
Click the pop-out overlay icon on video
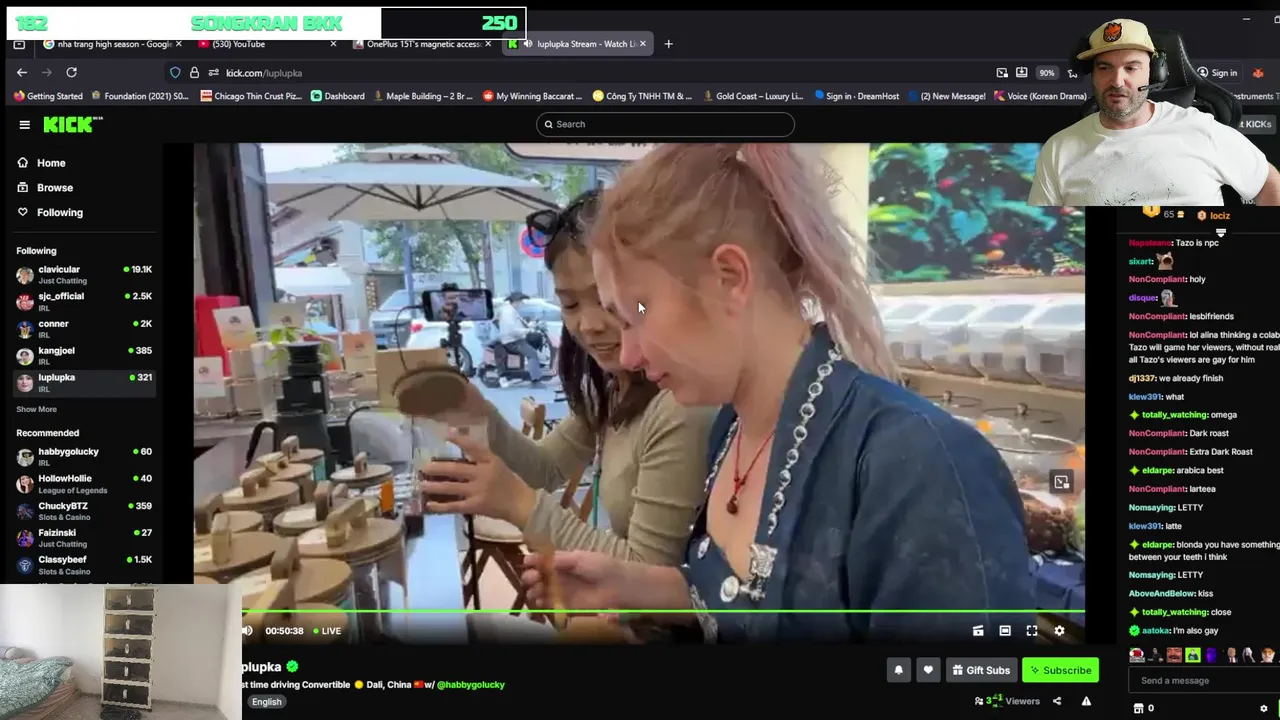click(1061, 482)
